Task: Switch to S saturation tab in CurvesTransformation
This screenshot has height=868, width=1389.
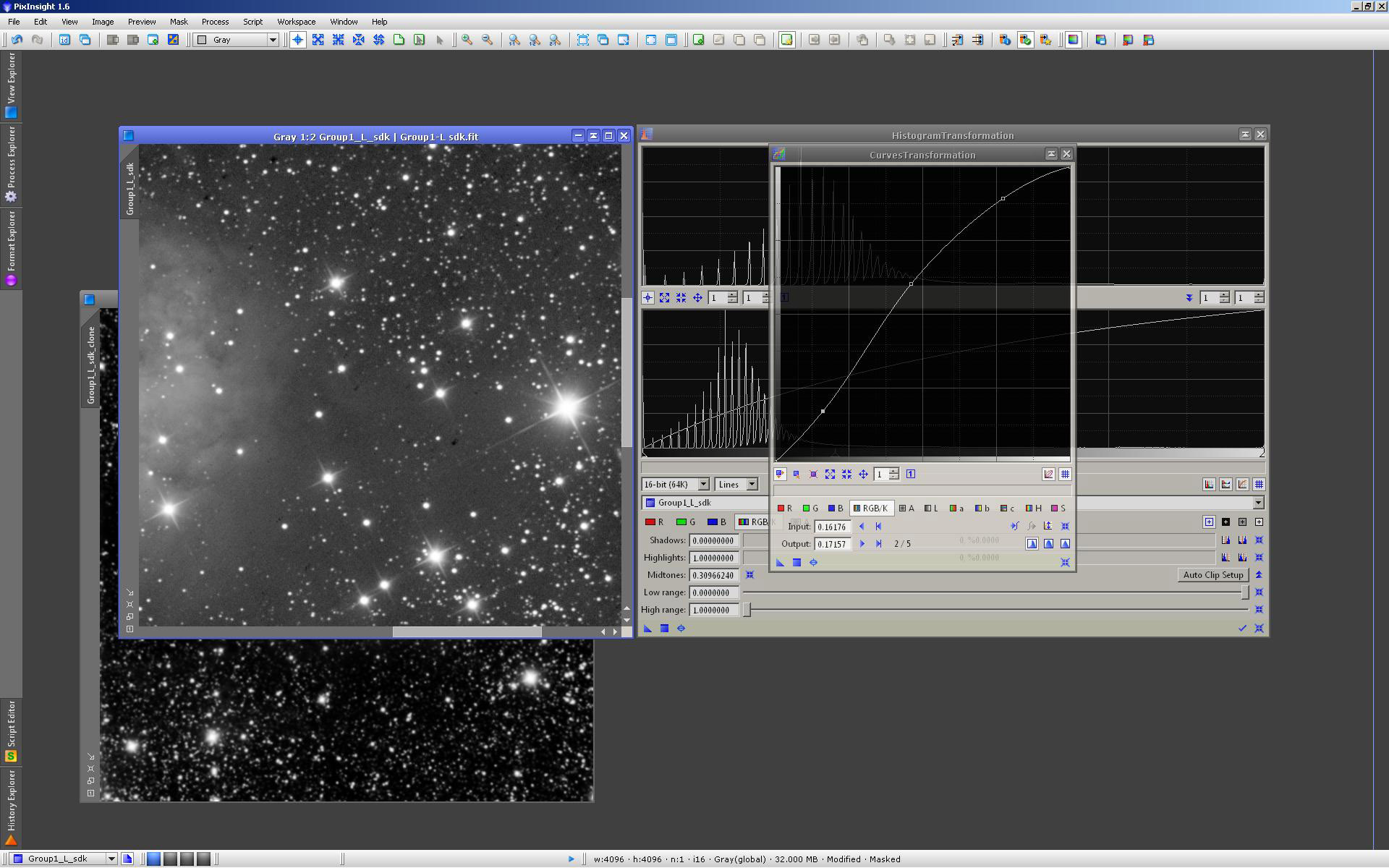Action: (1058, 509)
